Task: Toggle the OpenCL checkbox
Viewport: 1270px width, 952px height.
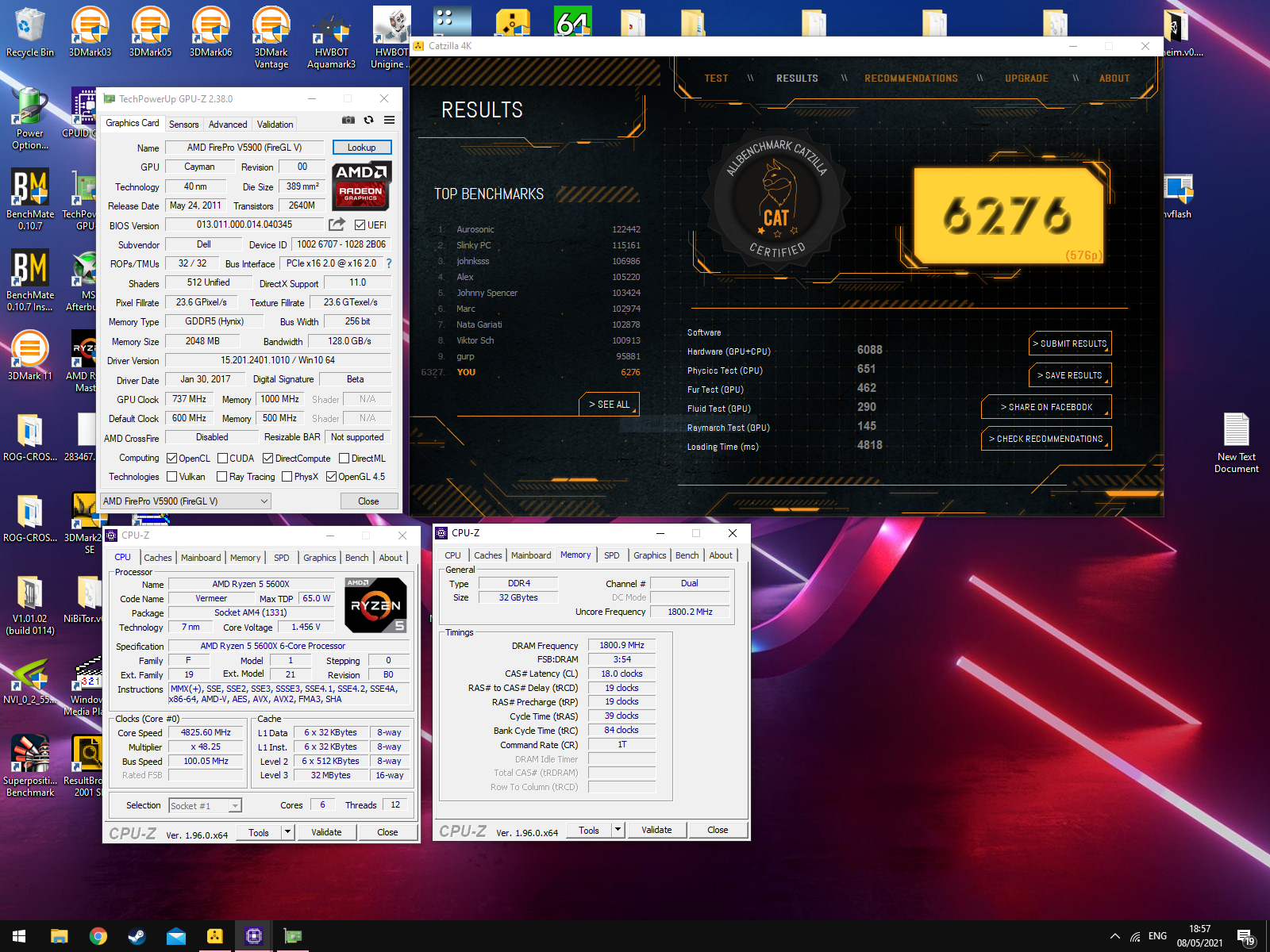Action: coord(171,458)
